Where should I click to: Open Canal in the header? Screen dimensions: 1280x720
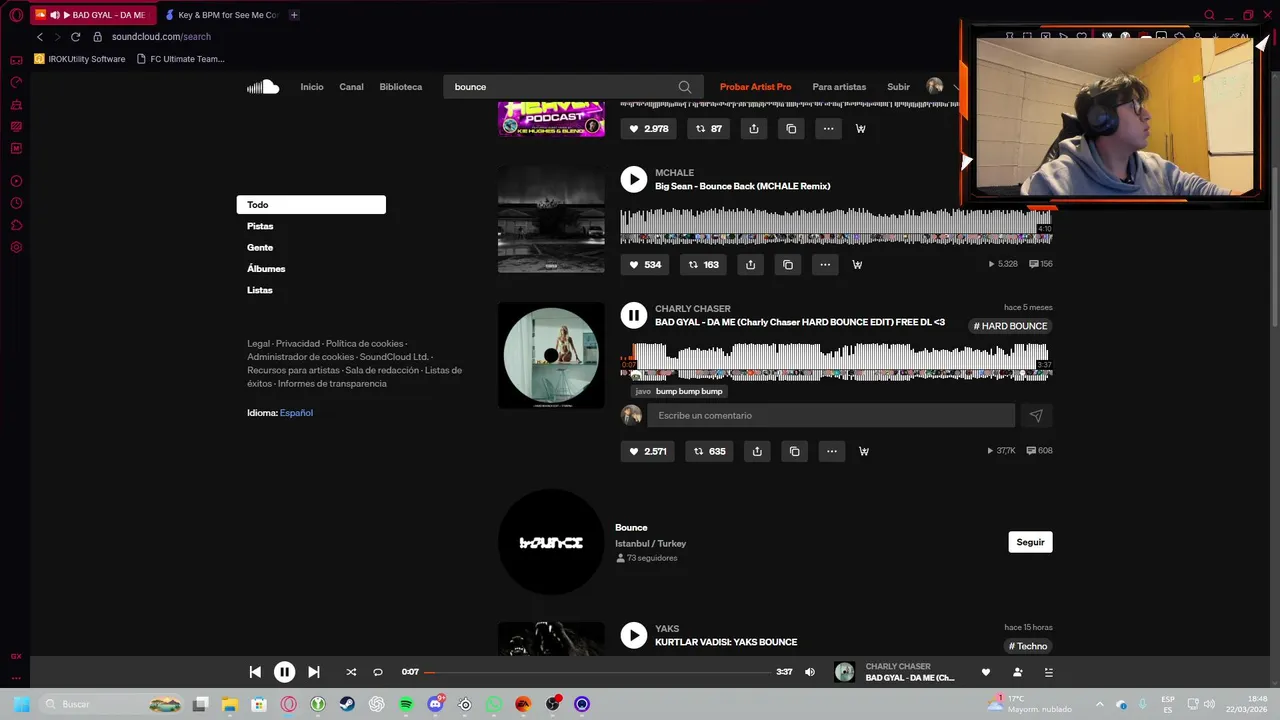351,87
